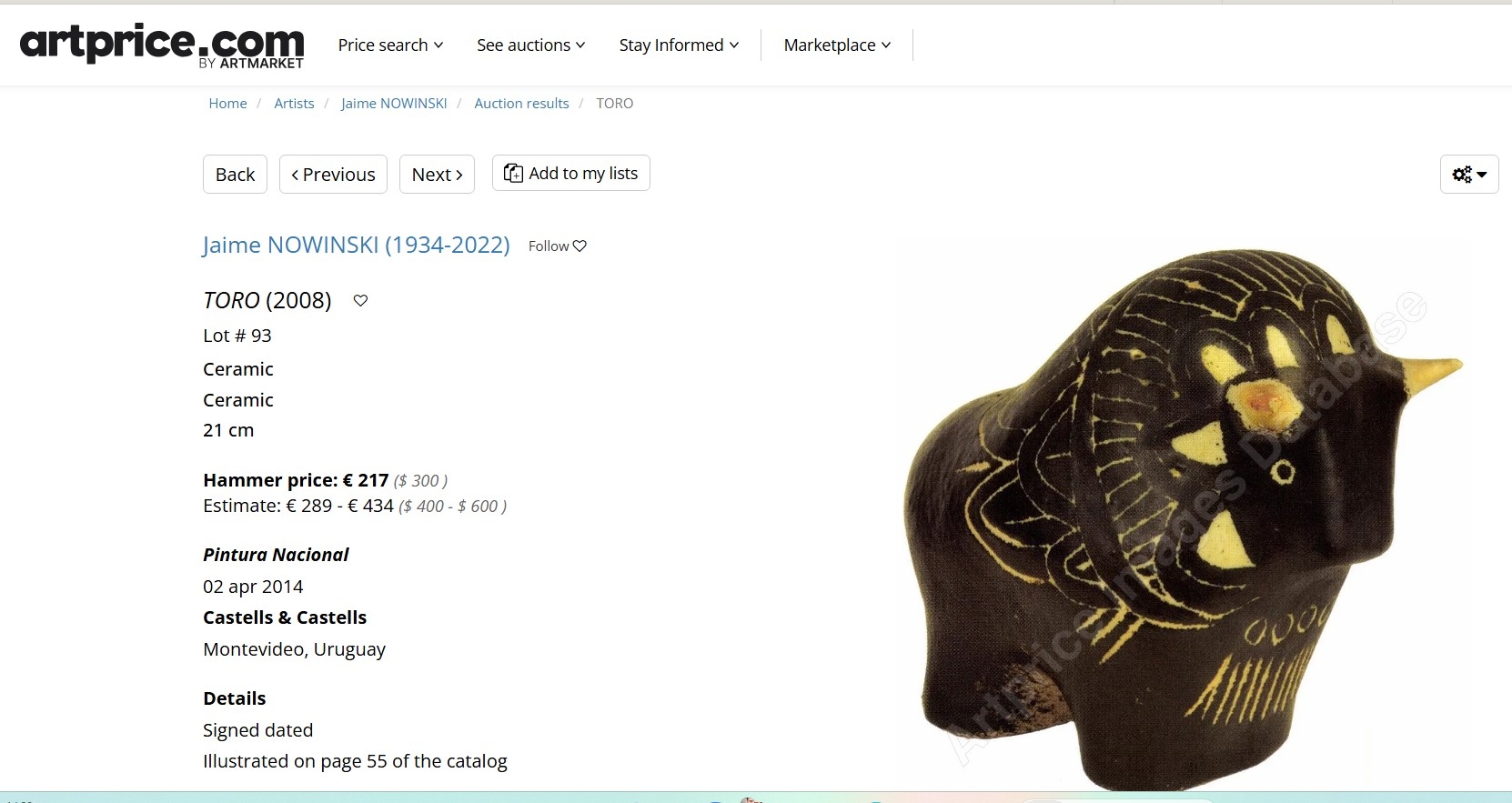
Task: Open the Home breadcrumb link
Action: pyautogui.click(x=227, y=104)
